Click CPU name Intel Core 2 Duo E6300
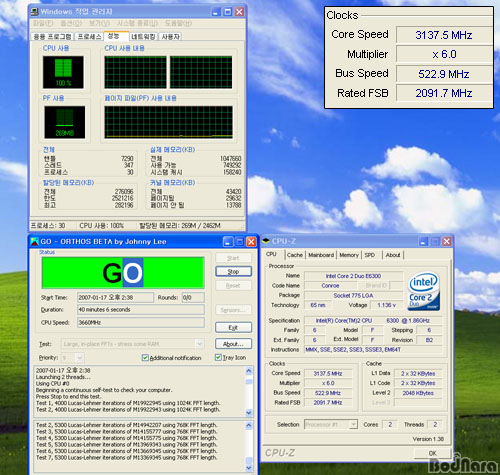The image size is (500, 475). (x=353, y=276)
